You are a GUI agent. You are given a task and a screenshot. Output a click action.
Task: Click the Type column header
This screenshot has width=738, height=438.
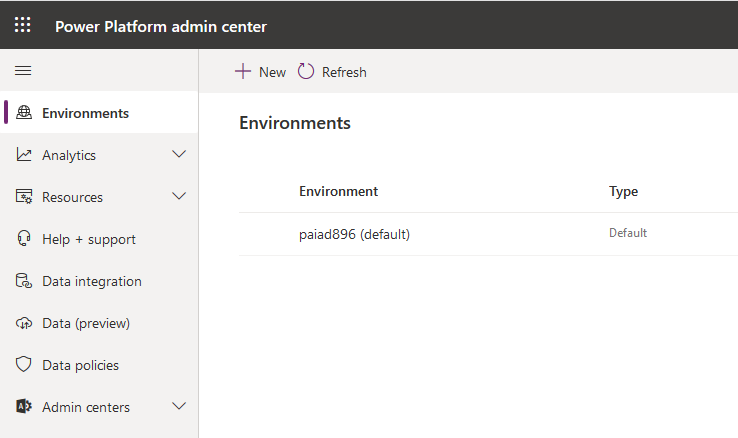623,191
